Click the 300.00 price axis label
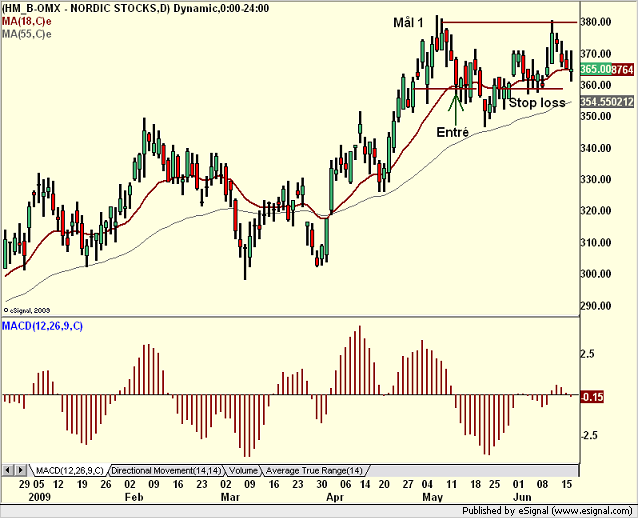The height and width of the screenshot is (518, 638). [596, 274]
